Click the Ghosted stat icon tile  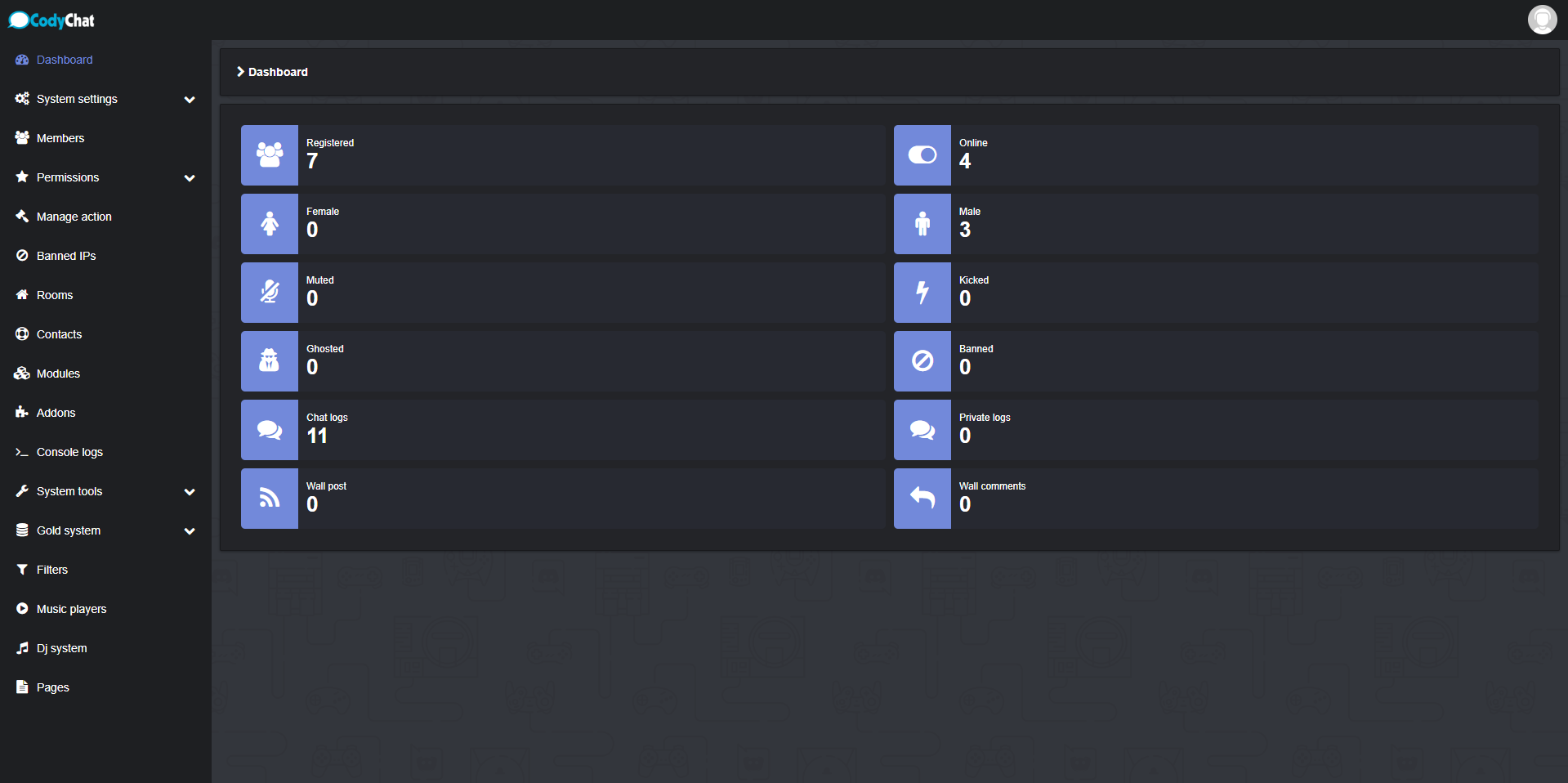click(270, 361)
